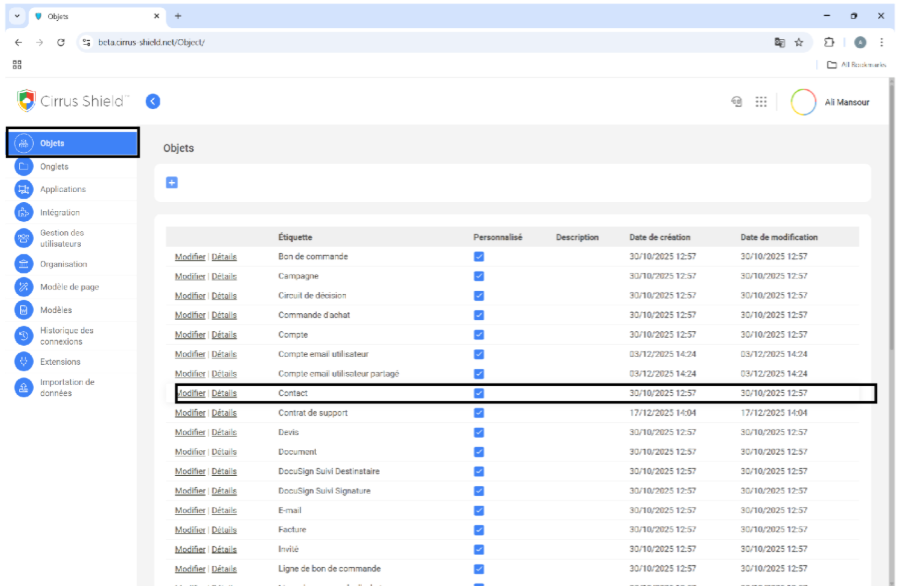
Task: Select the Intégration sidebar icon
Action: (x=24, y=212)
